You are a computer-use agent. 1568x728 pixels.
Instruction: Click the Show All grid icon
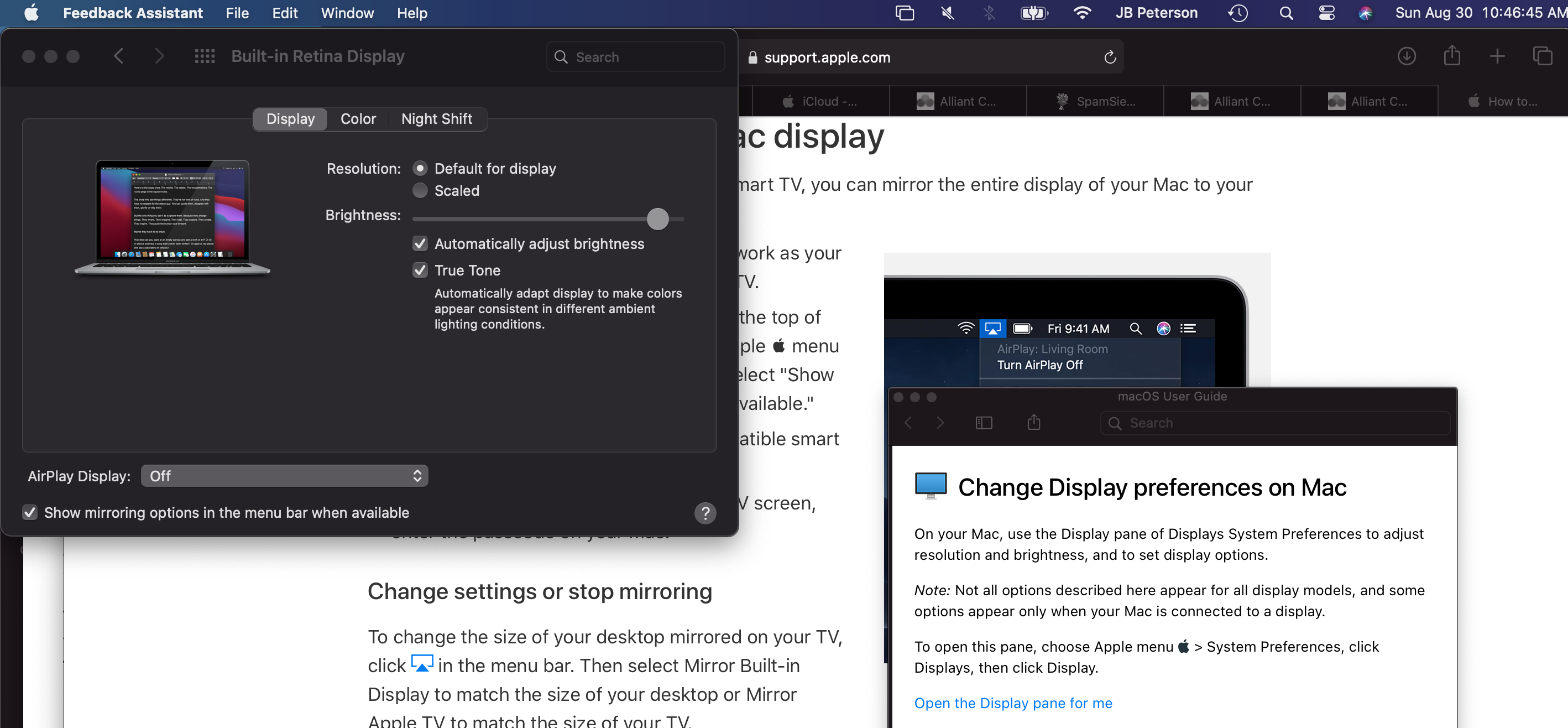click(205, 56)
